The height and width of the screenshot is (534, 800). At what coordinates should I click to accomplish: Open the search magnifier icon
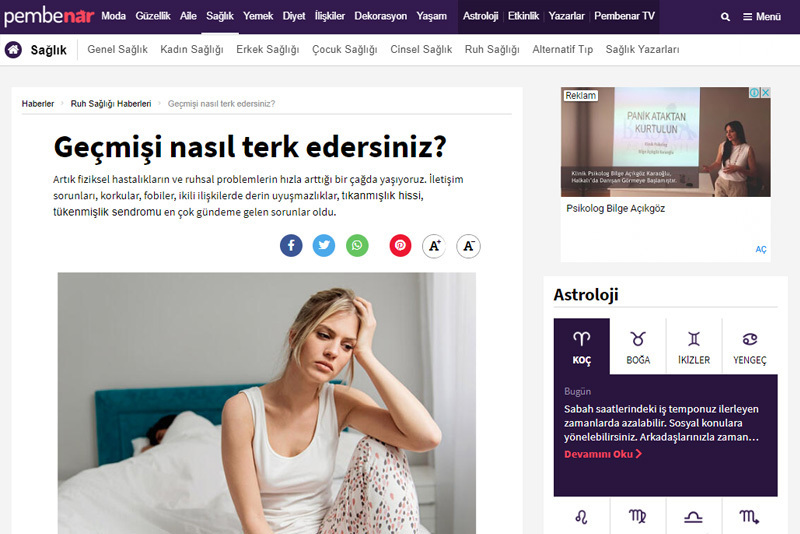725,17
